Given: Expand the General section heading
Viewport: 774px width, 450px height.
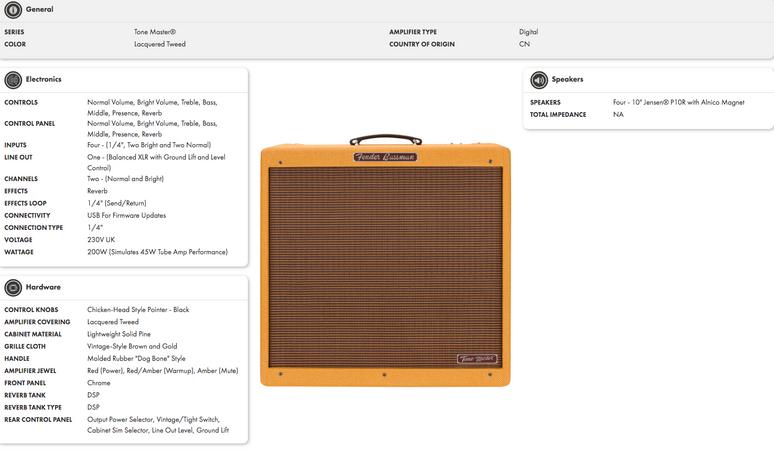Looking at the screenshot, I should coord(40,9).
